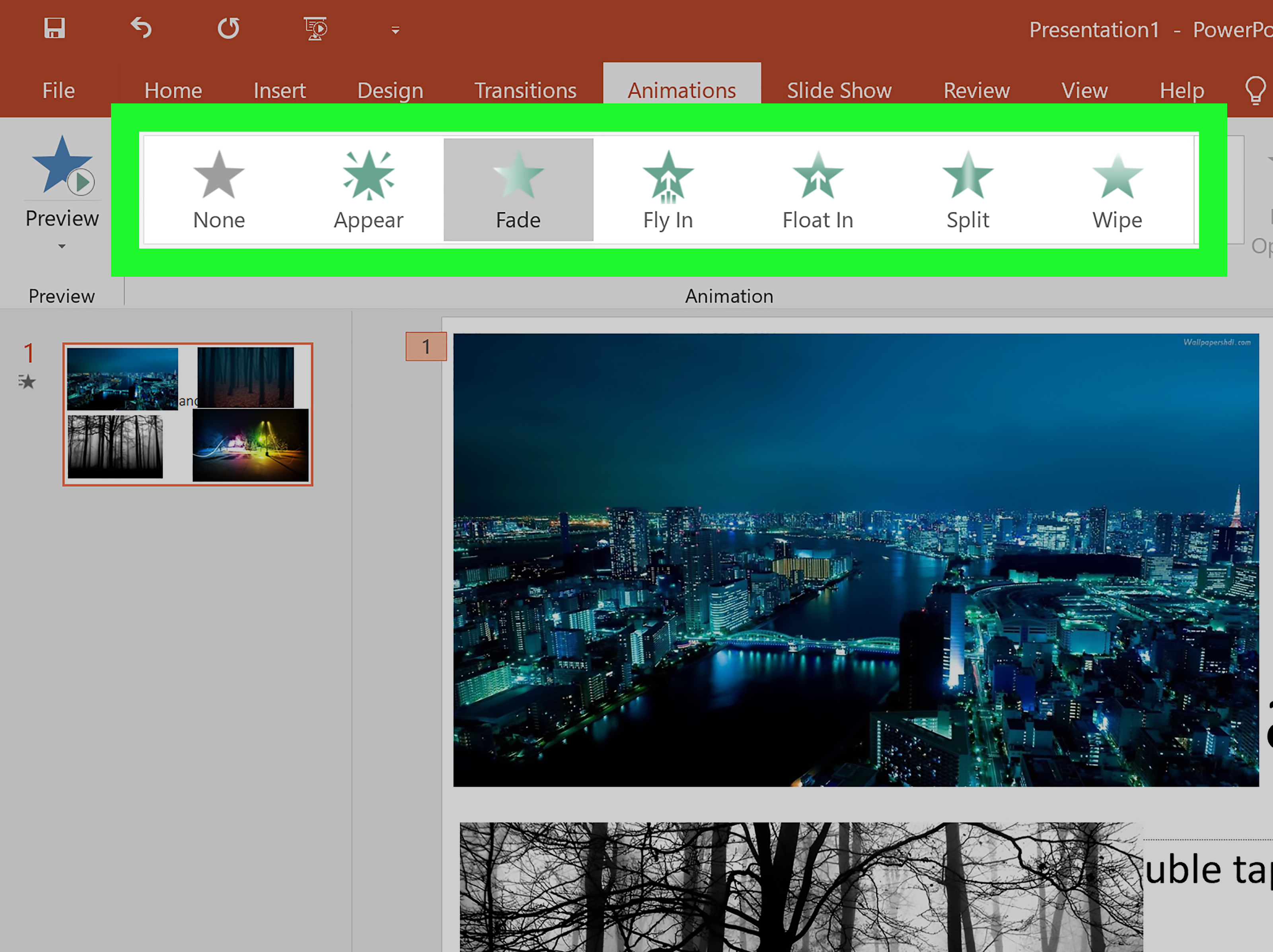
Task: Click the animation star indicator under slide 1
Action: (27, 381)
